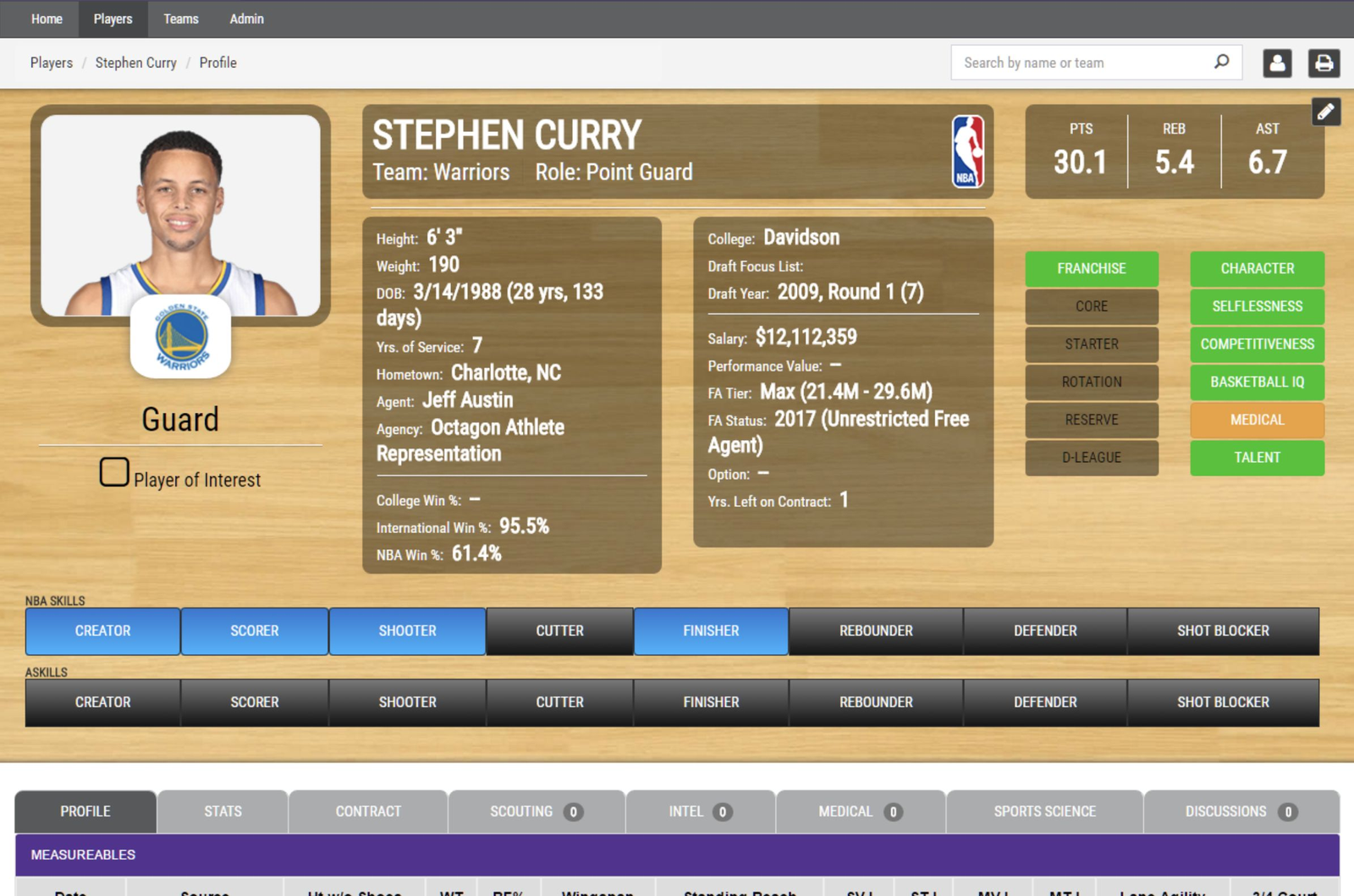This screenshot has height=896, width=1354.
Task: Click the Measureables section header
Action: tap(677, 855)
